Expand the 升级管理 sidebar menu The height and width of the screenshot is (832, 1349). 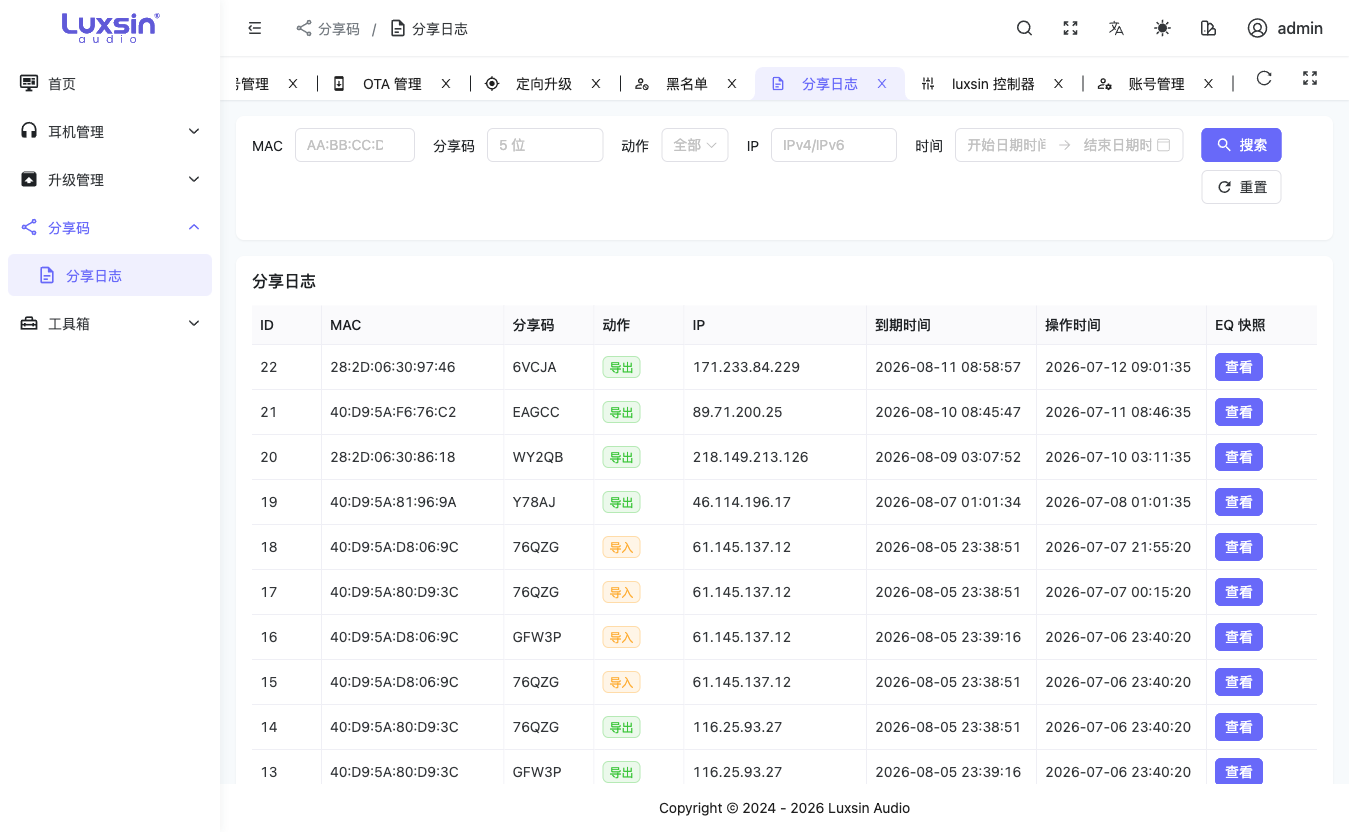click(x=110, y=179)
